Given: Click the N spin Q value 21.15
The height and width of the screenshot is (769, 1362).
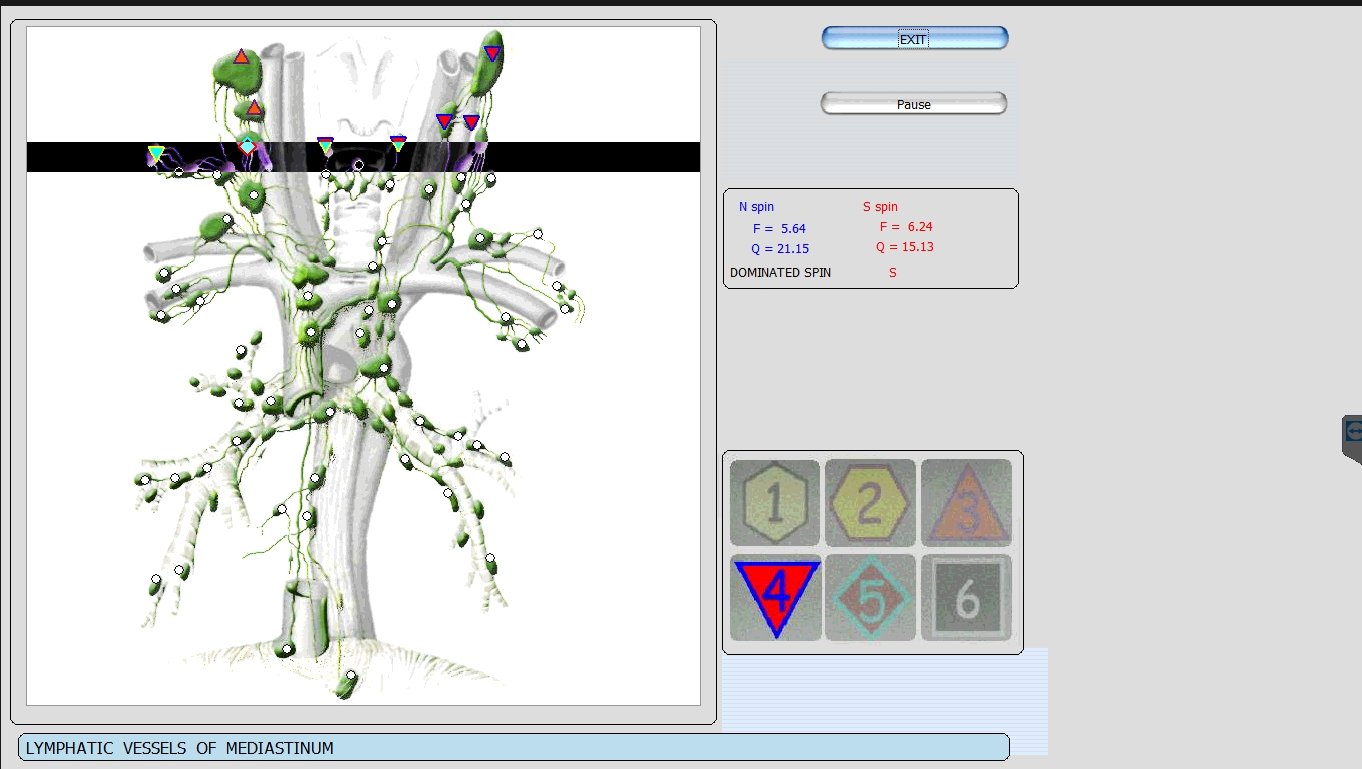Looking at the screenshot, I should pos(780,249).
